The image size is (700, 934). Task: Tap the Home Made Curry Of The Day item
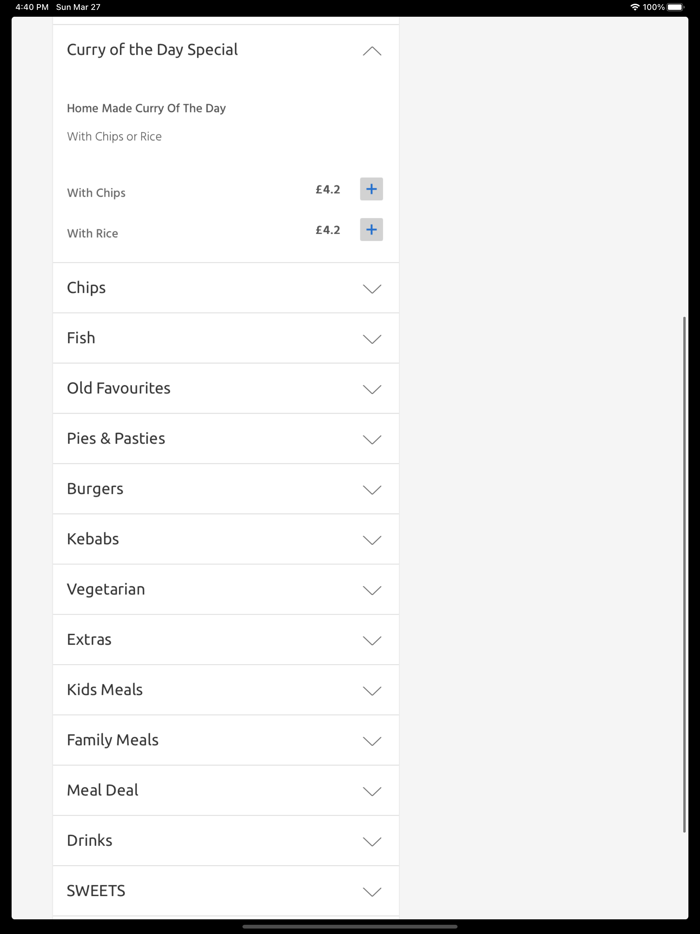[146, 108]
